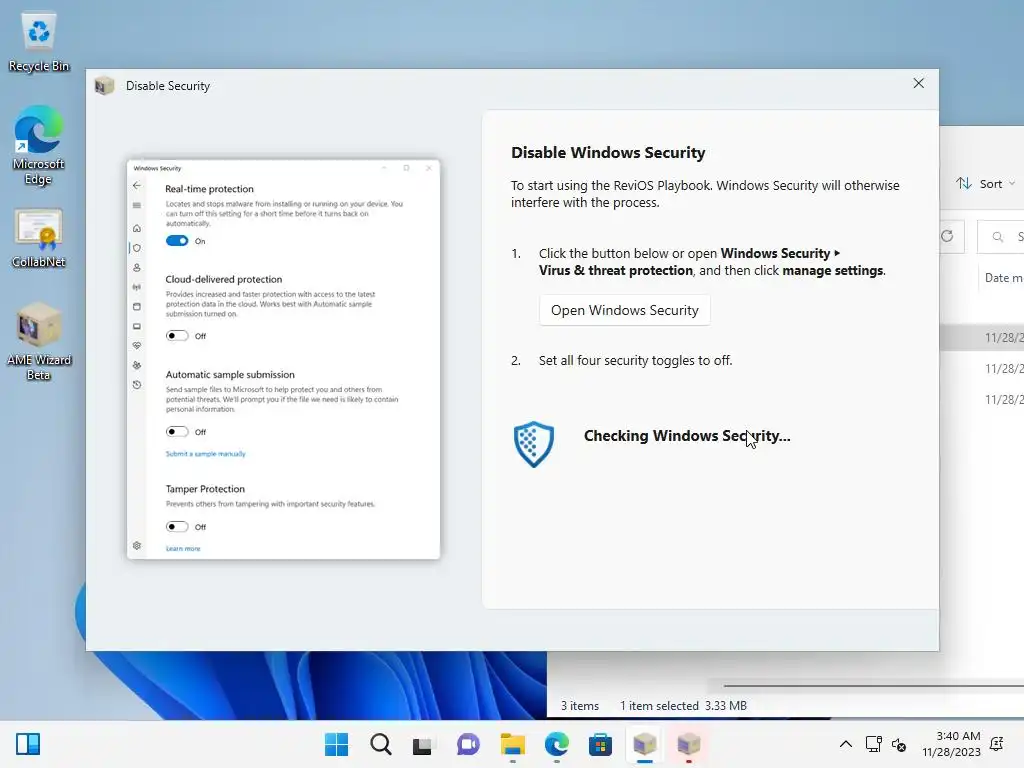Select AME Wizard Beta desktop icon

[39, 342]
